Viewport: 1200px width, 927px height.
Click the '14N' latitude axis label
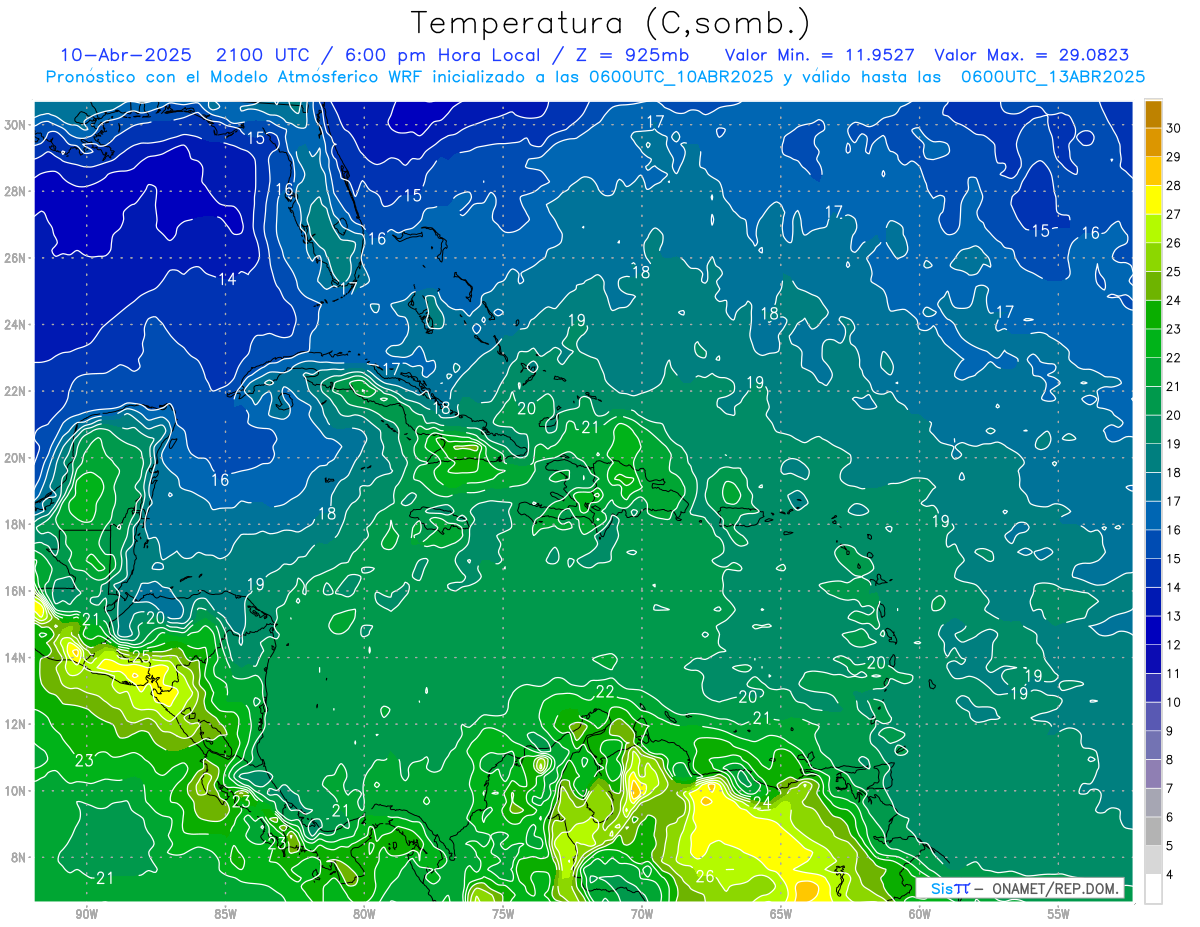(x=14, y=657)
